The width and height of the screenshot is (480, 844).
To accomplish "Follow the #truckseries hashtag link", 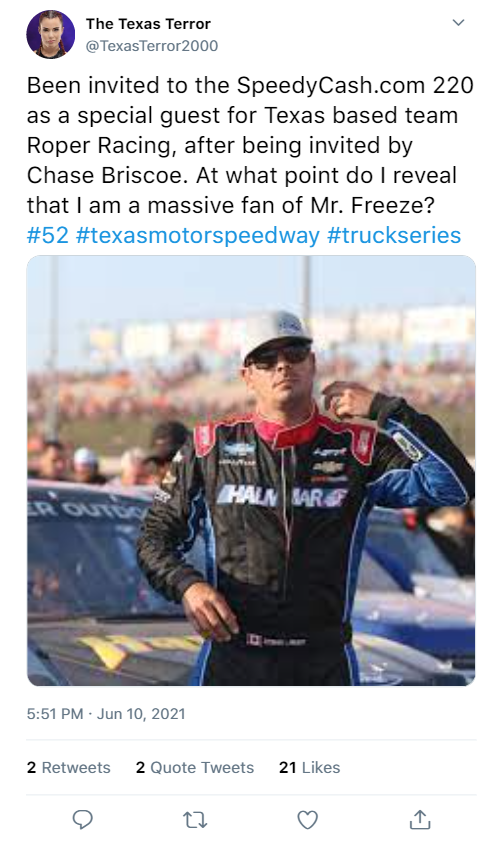I will [393, 235].
